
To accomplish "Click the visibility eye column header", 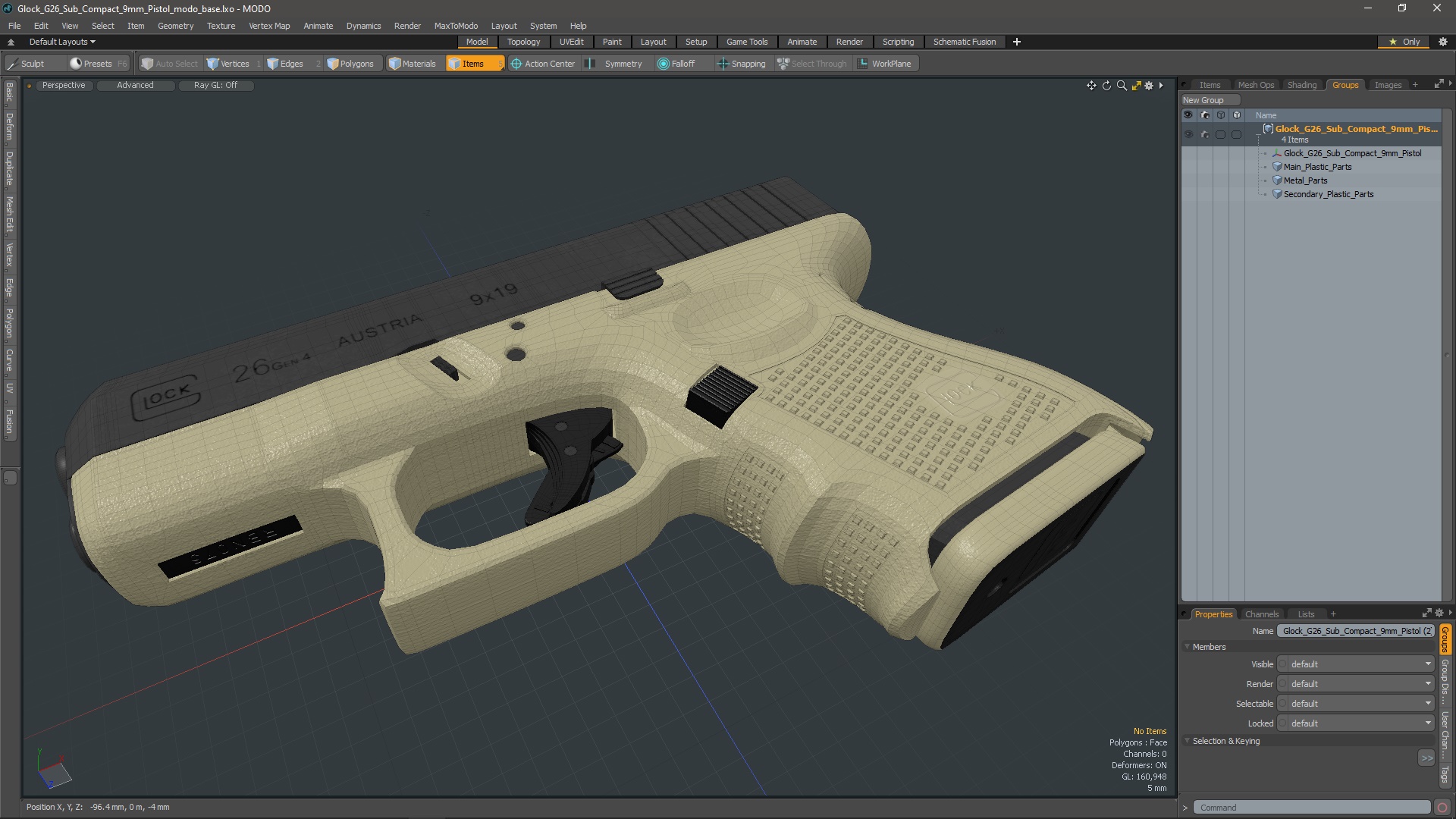I will 1188,115.
